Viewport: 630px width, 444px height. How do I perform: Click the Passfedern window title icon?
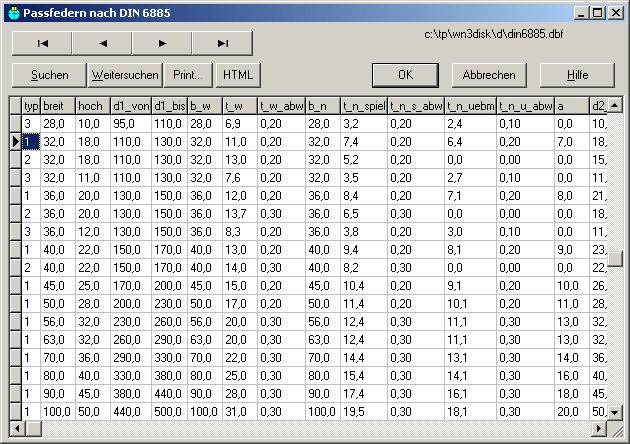pyautogui.click(x=12, y=12)
